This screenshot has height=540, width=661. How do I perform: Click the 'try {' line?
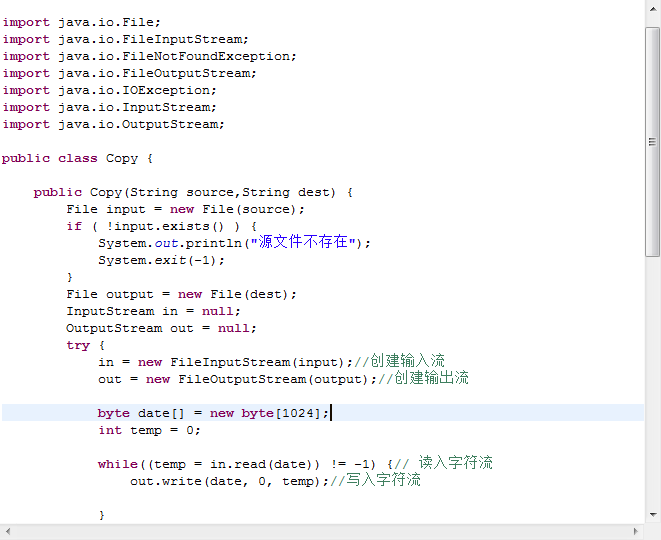click(86, 345)
